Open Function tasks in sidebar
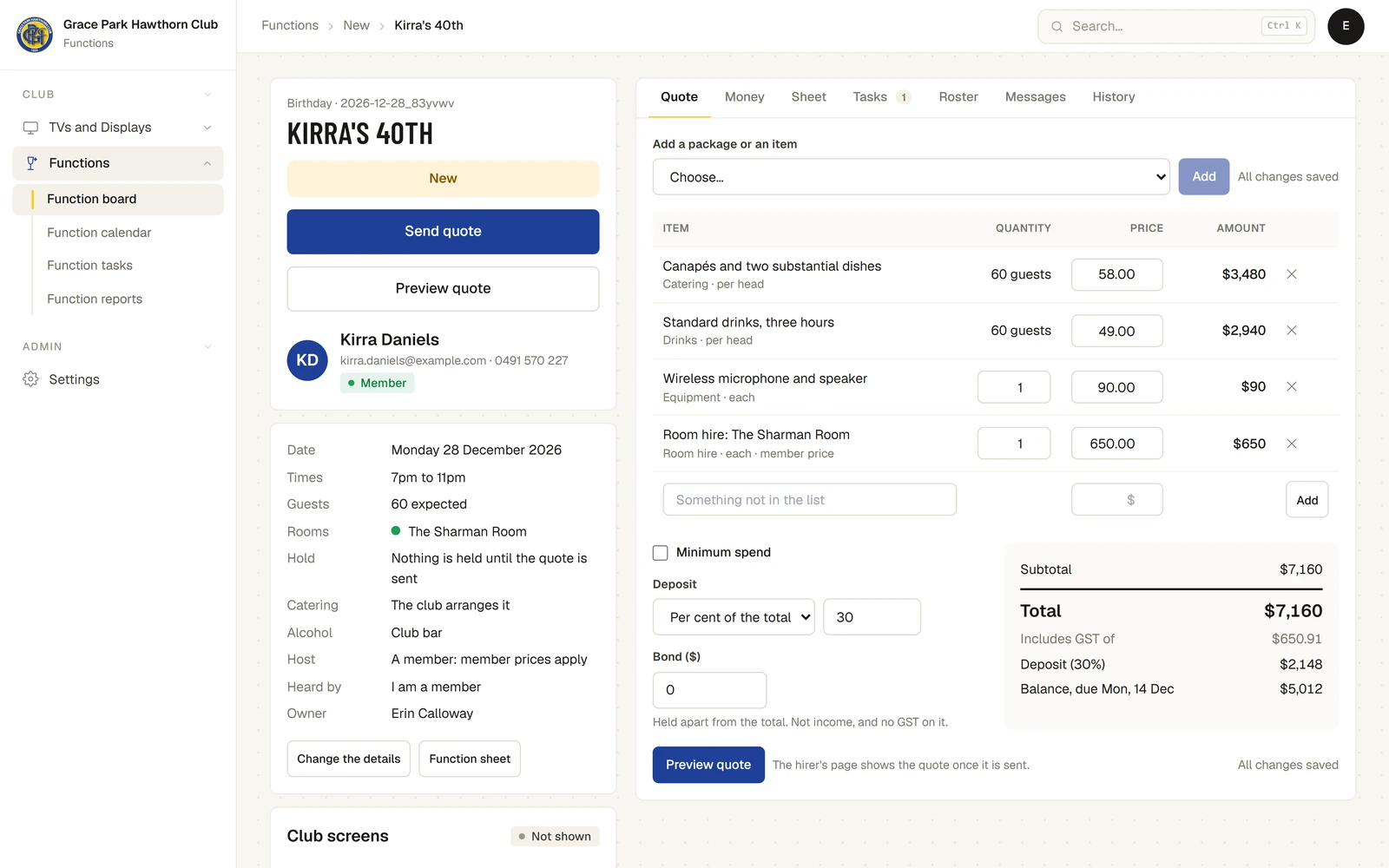Viewport: 1389px width, 868px height. [89, 266]
